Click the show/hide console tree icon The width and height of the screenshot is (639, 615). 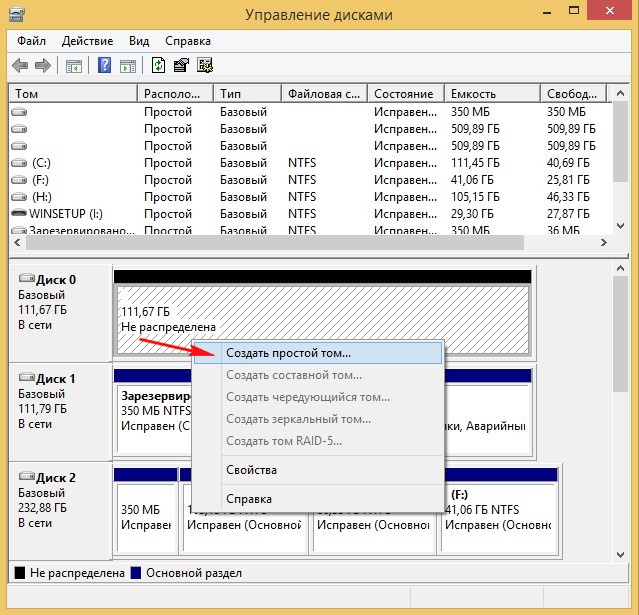[73, 66]
